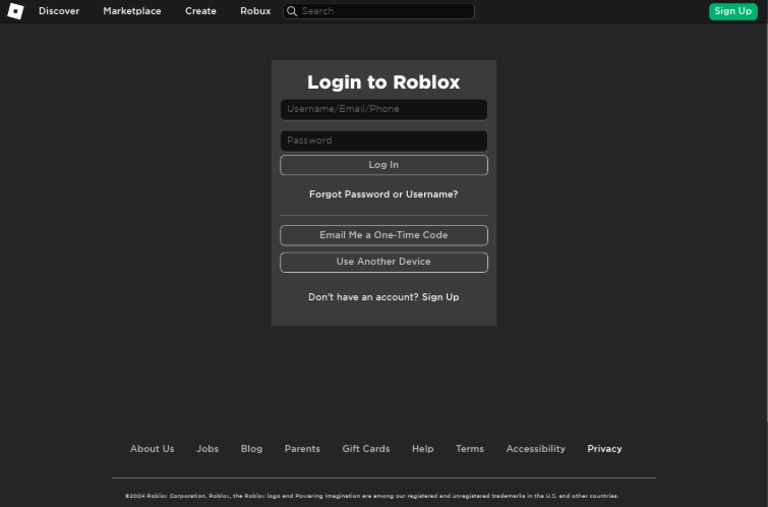Click the Roblox Corporation copyright text
The width and height of the screenshot is (768, 507).
pyautogui.click(x=372, y=496)
